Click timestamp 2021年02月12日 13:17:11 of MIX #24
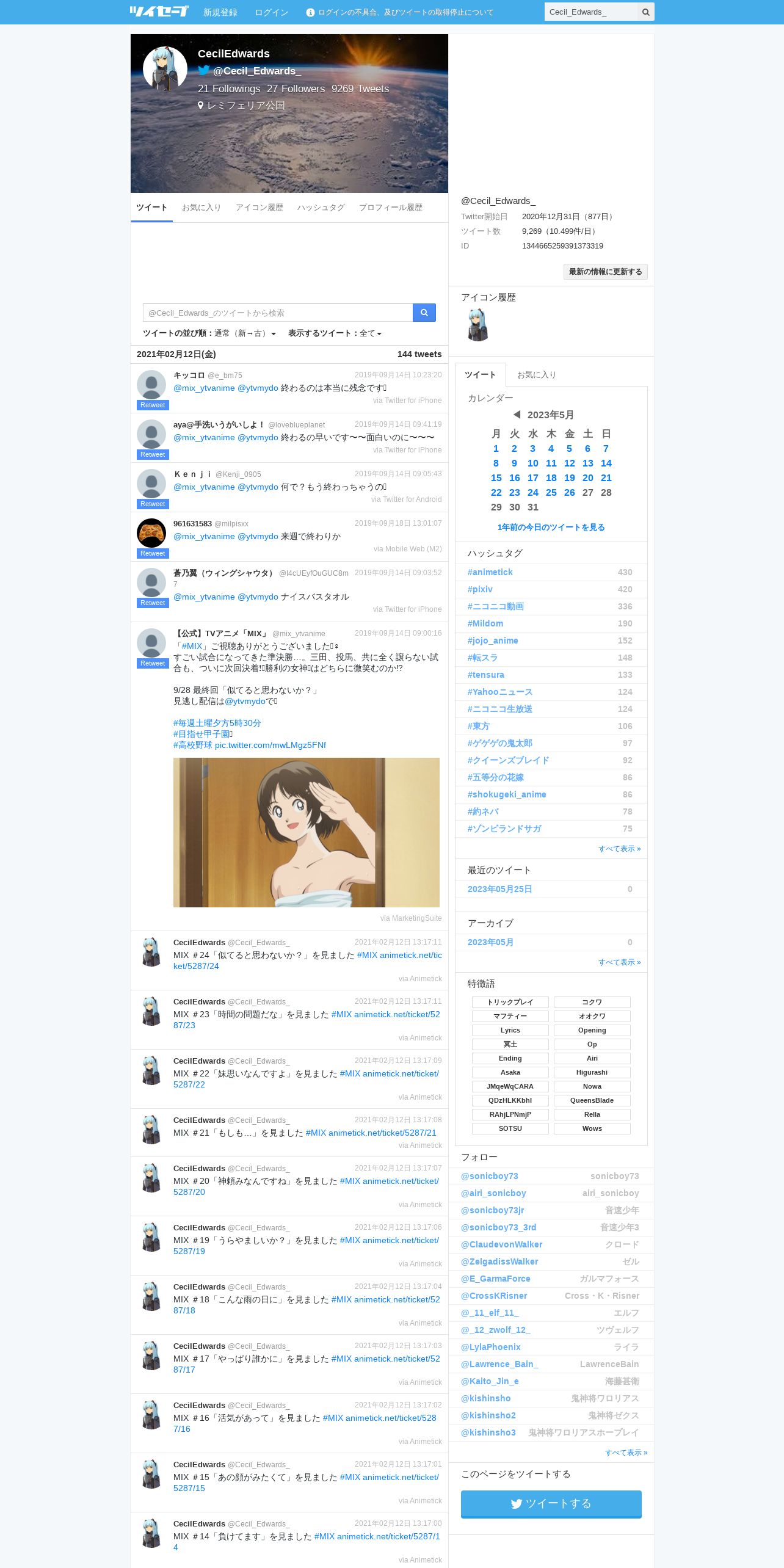The width and height of the screenshot is (784, 1568). tap(398, 942)
